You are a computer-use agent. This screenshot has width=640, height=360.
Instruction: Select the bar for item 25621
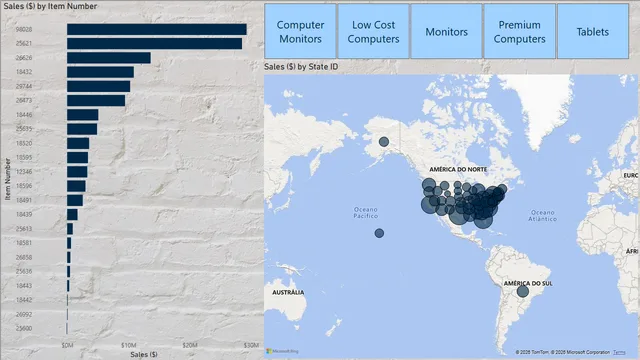click(x=155, y=43)
